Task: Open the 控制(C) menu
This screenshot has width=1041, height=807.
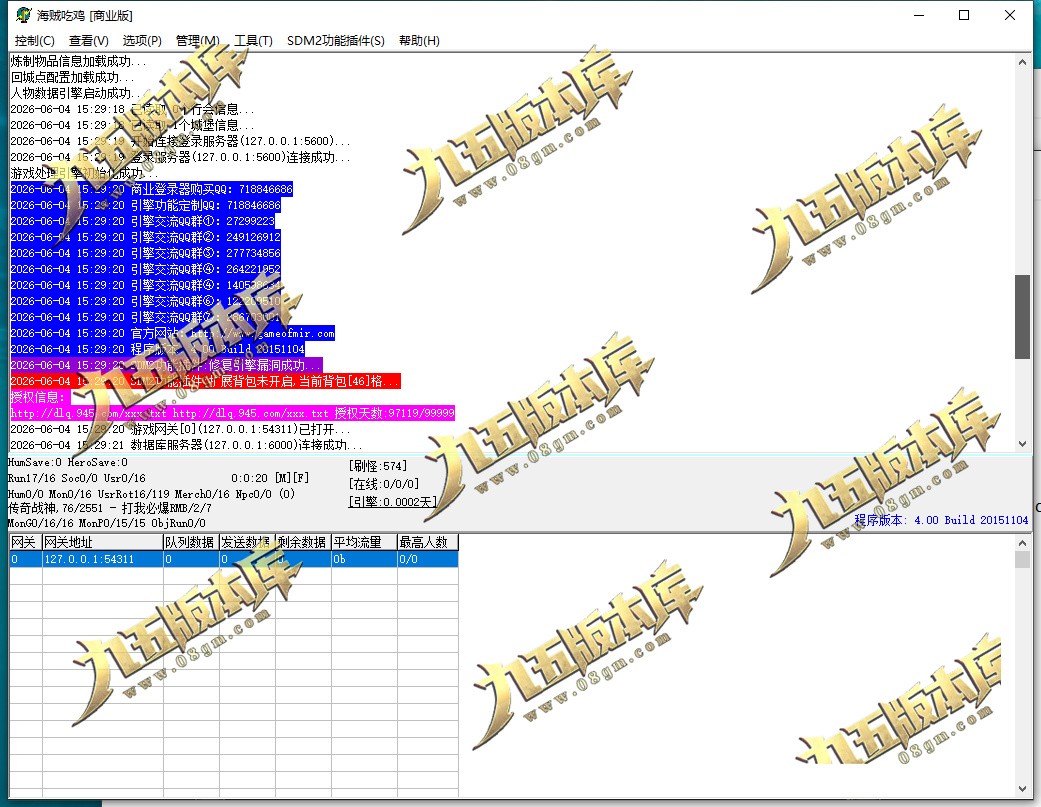Action: tap(35, 40)
